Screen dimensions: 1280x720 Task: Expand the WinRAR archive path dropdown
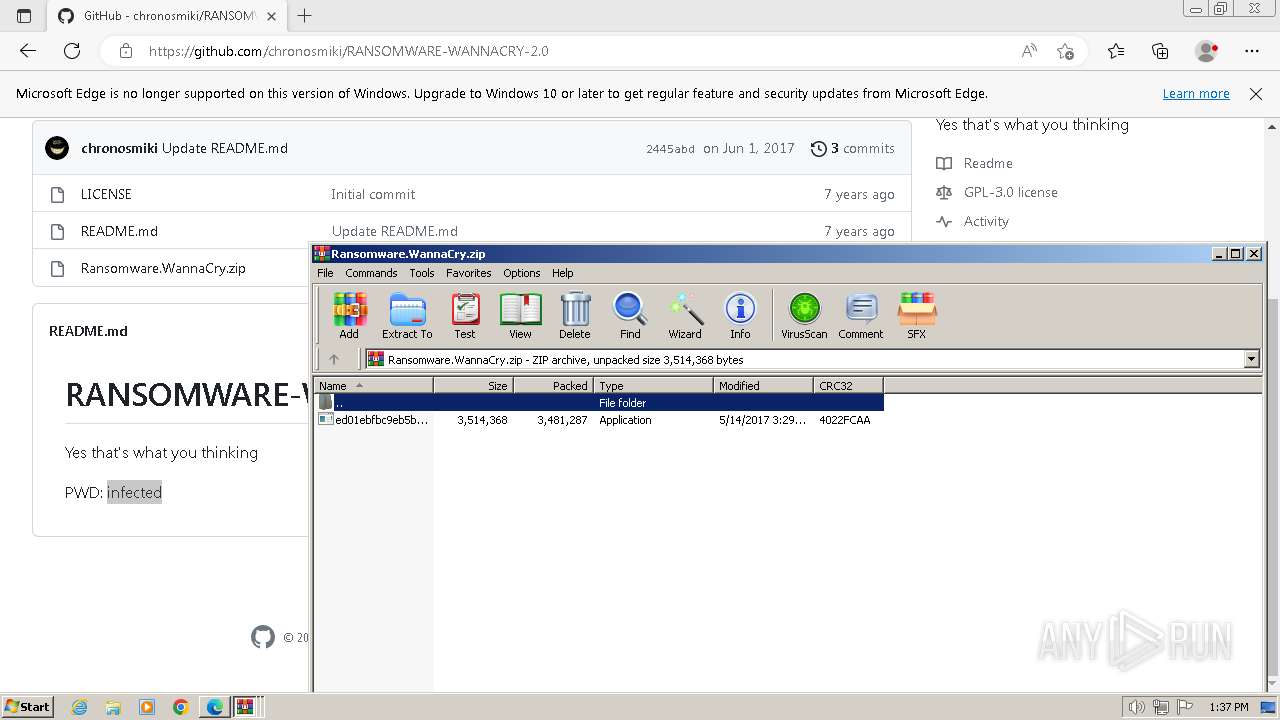tap(1251, 359)
